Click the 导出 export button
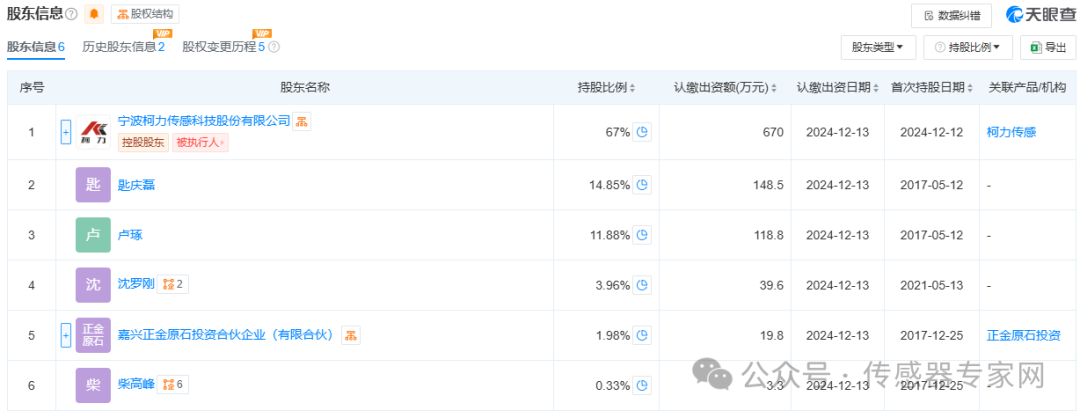This screenshot has height=418, width=1080. click(1047, 47)
